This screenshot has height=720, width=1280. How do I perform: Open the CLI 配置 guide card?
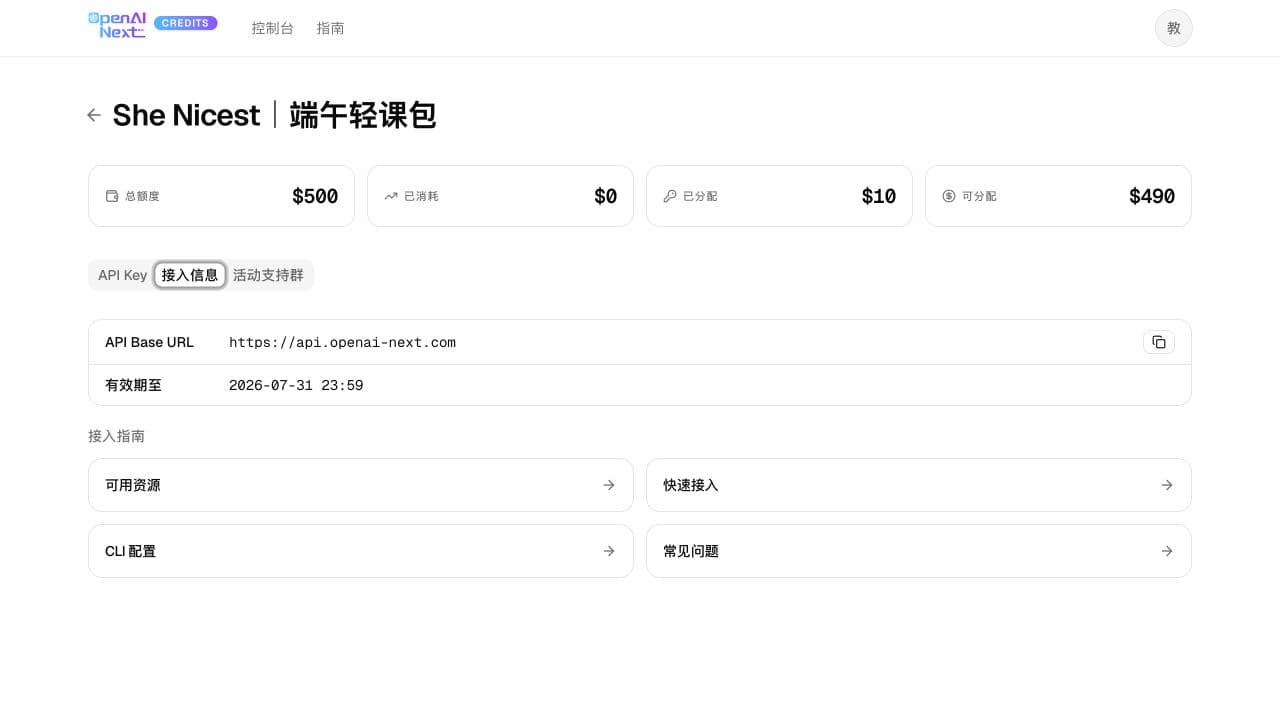pyautogui.click(x=361, y=551)
